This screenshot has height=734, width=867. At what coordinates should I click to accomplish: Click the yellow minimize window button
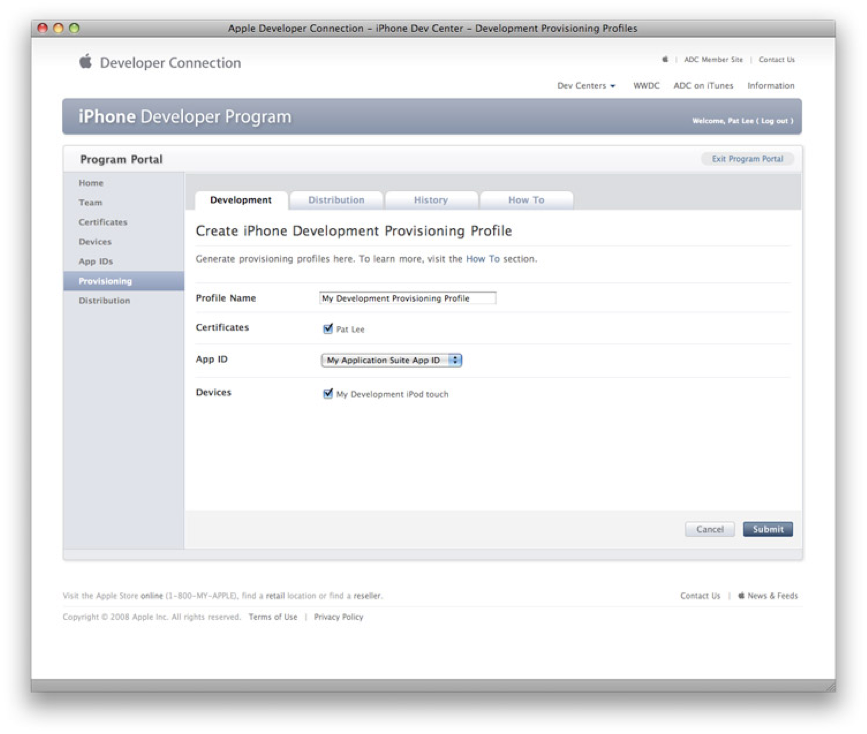pyautogui.click(x=58, y=28)
